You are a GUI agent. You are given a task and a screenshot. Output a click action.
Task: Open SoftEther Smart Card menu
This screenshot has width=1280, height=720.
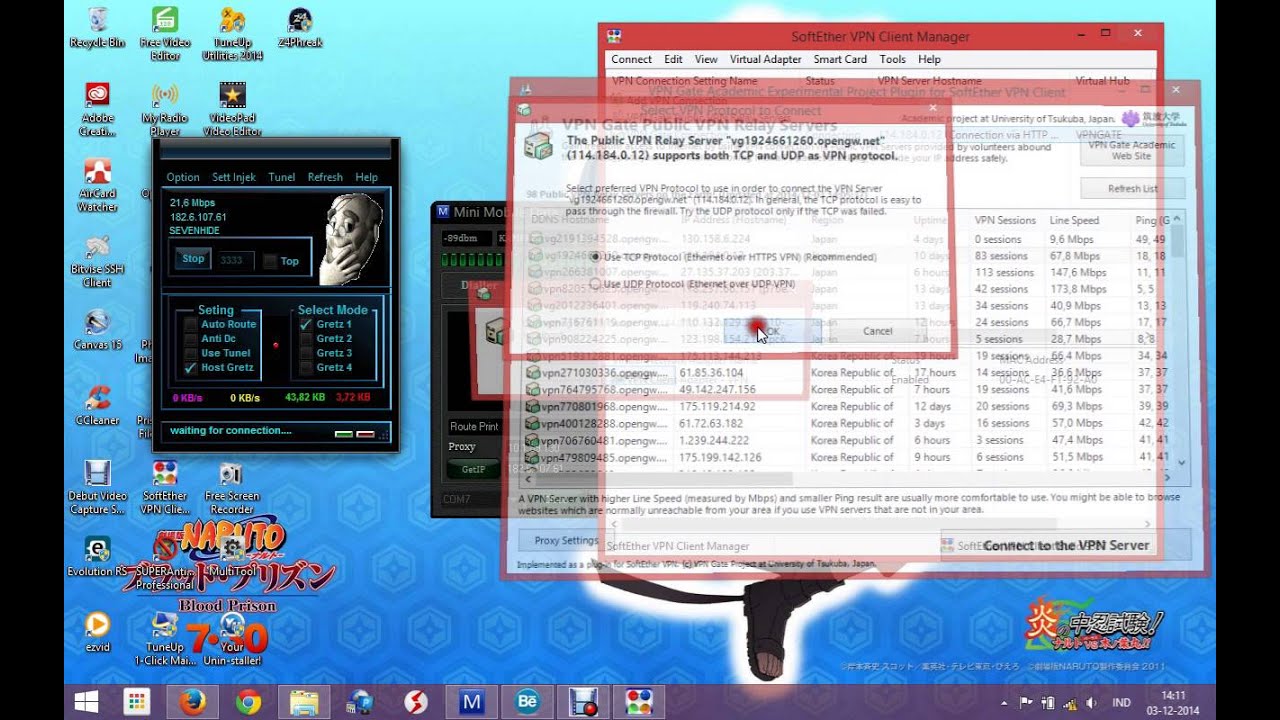[x=840, y=59]
